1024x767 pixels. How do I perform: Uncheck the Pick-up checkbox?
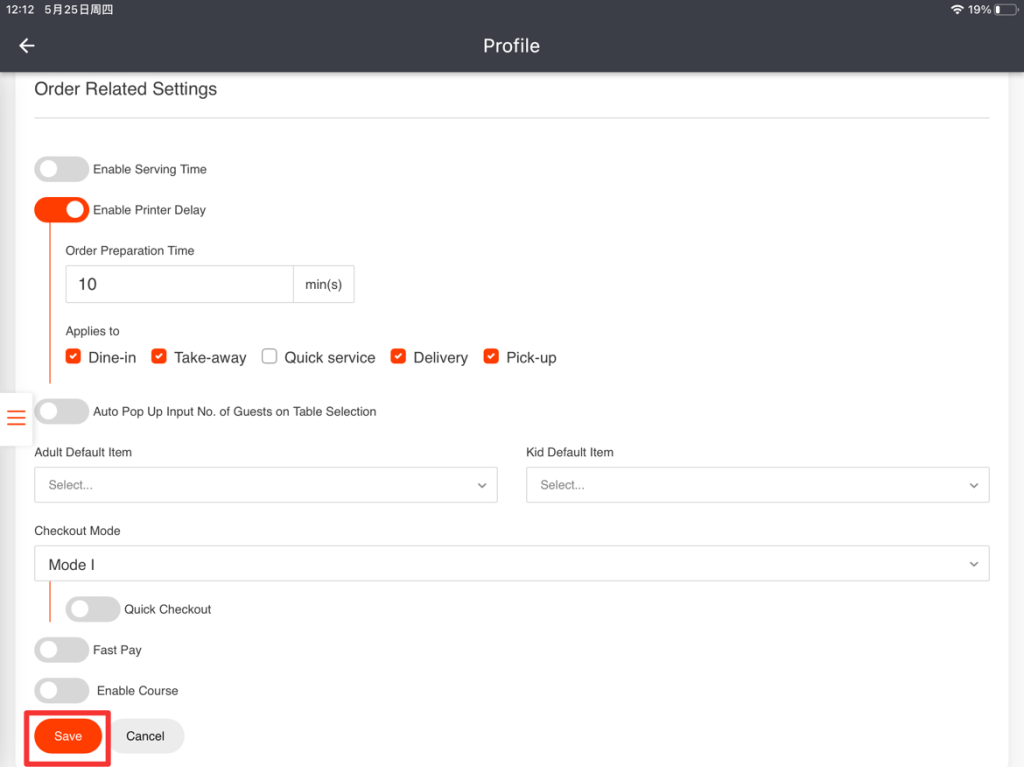pos(491,357)
